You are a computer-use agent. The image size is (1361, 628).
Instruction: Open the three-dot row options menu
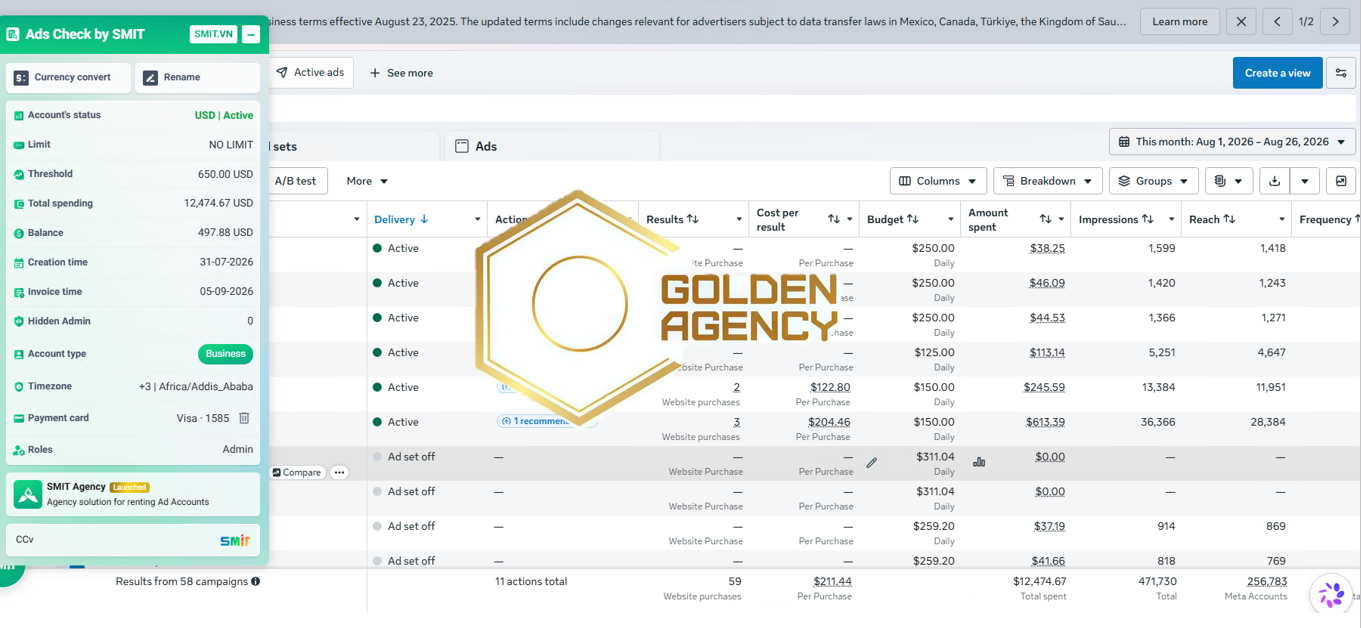[339, 472]
